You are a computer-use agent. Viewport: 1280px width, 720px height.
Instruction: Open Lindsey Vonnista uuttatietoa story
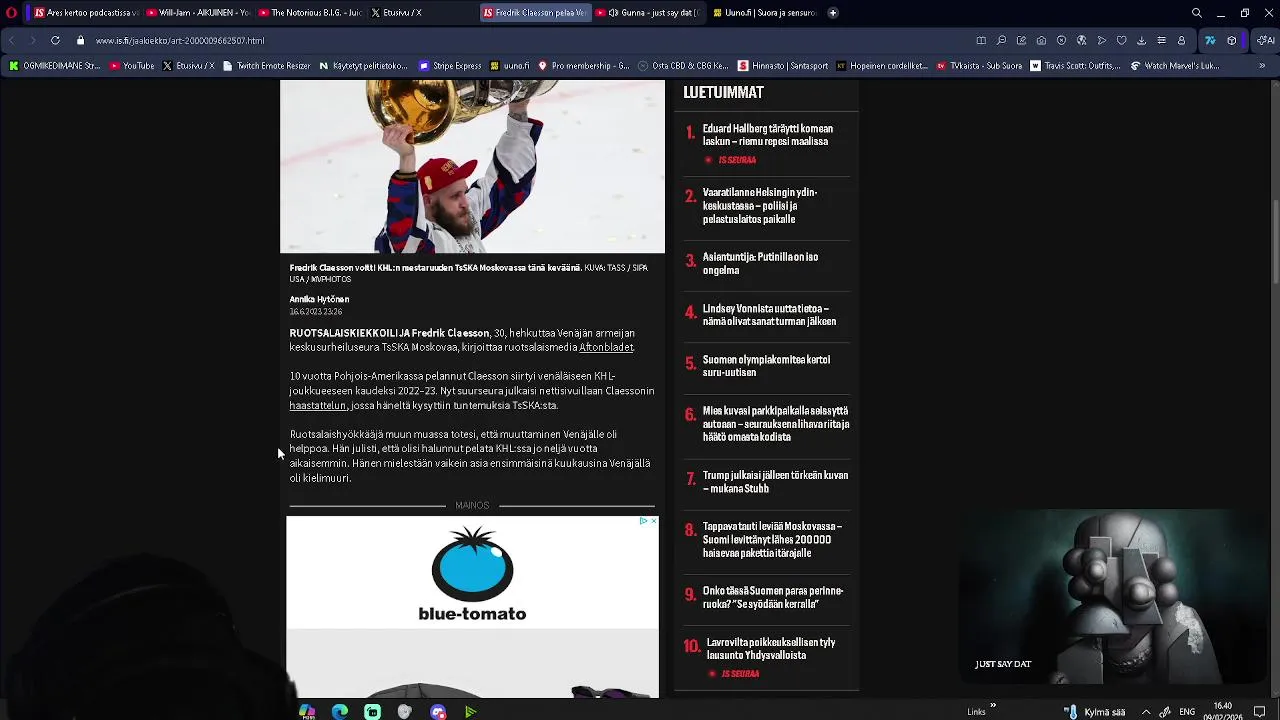click(769, 315)
